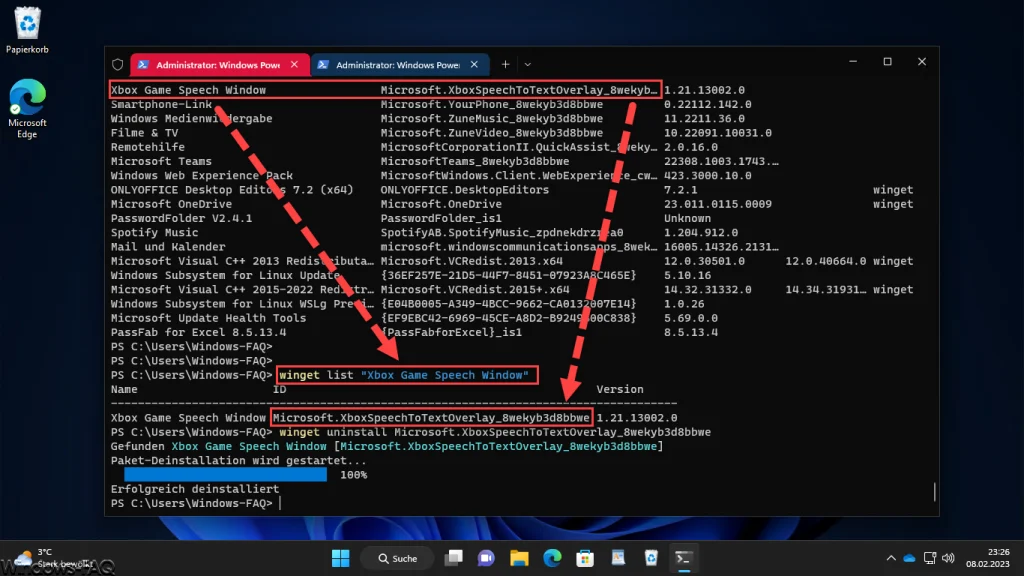Open the Windows Start menu
The image size is (1024, 576).
click(340, 558)
